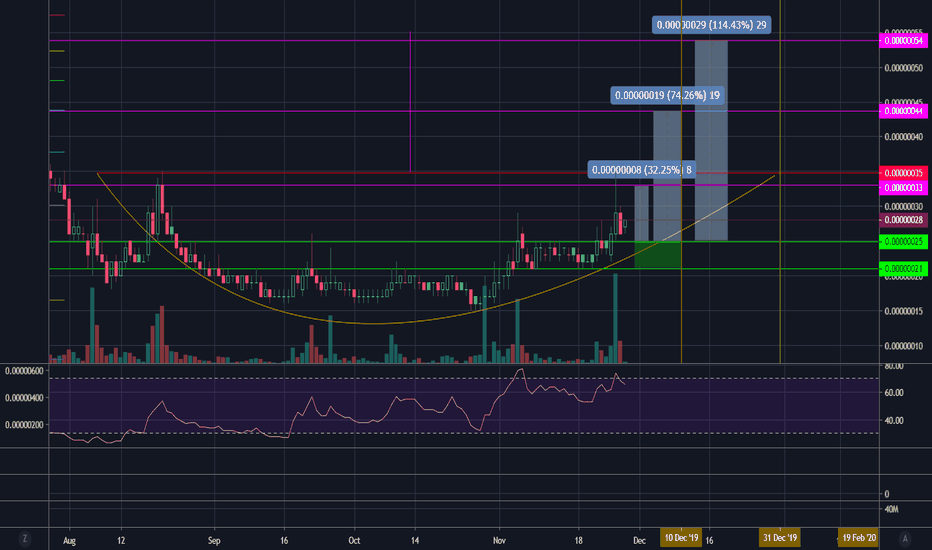The image size is (932, 550).
Task: Click the measurement label showing 114.43%
Action: pos(711,25)
